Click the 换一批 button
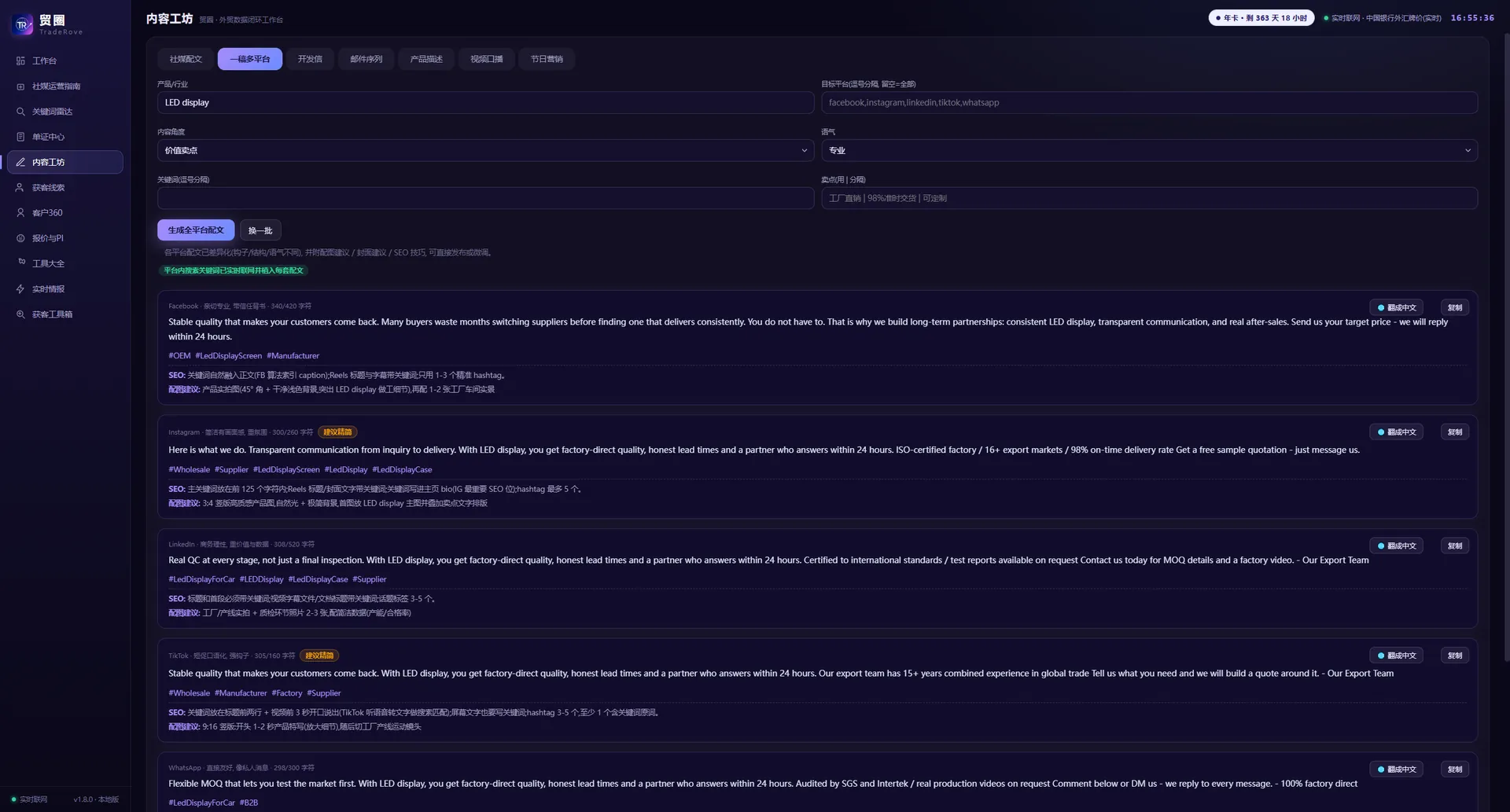Screen dimensions: 1510x812 click(x=260, y=230)
